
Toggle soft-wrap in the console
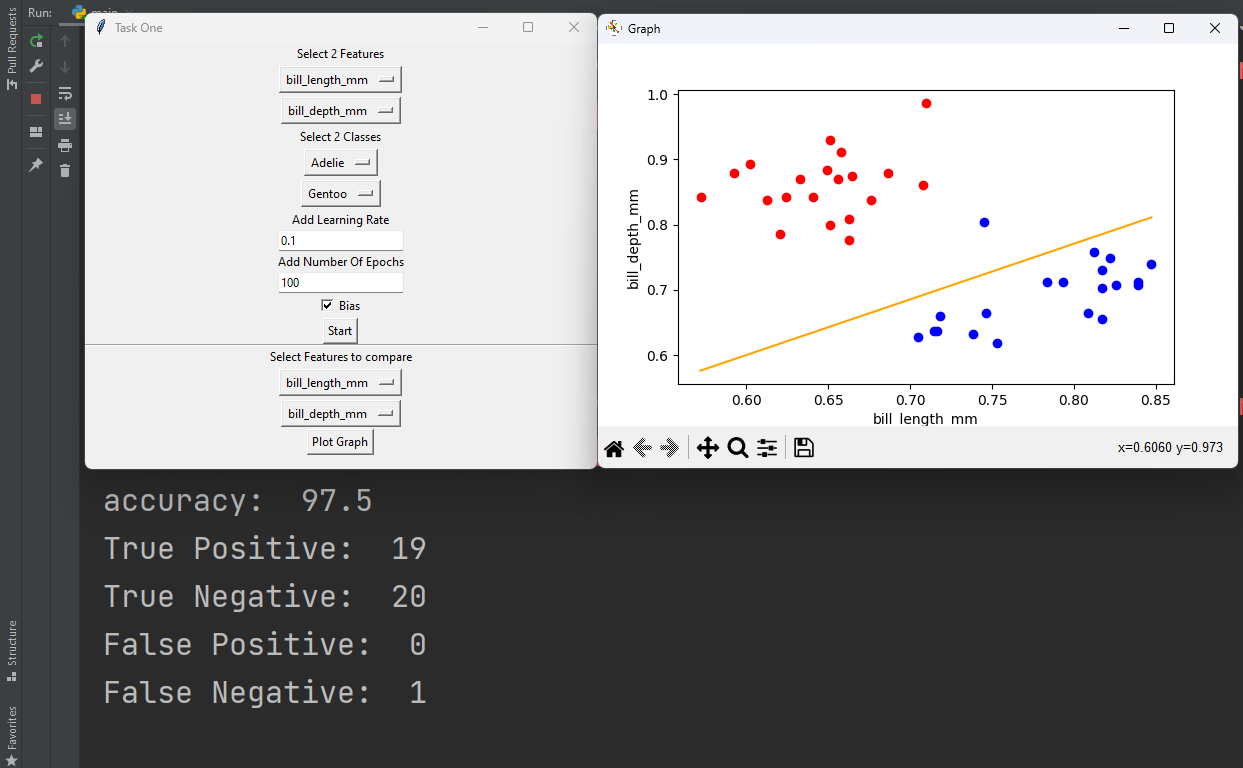(x=65, y=92)
